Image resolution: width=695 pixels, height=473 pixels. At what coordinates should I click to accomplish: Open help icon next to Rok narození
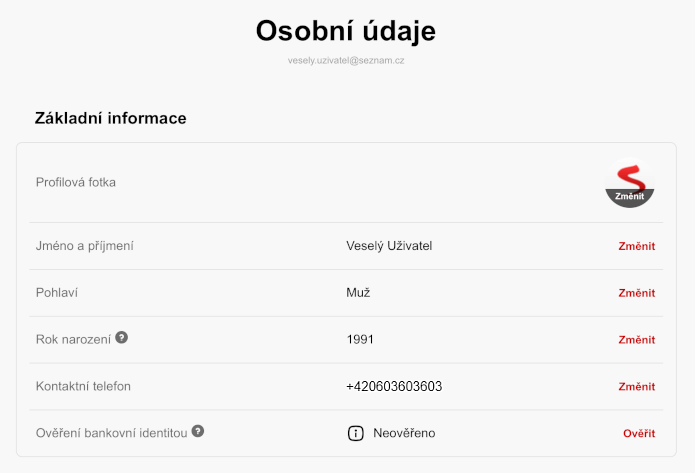pyautogui.click(x=121, y=337)
